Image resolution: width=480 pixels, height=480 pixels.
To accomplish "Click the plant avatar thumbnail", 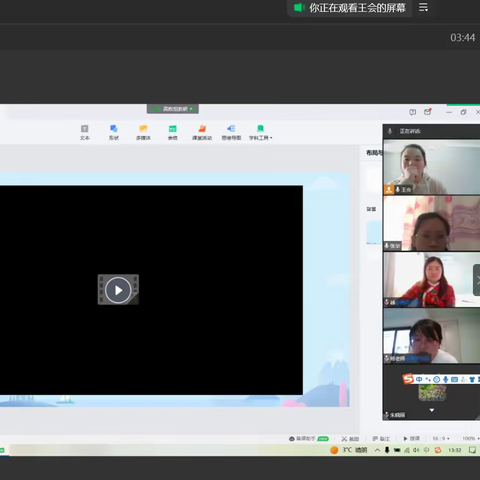I will 432,392.
